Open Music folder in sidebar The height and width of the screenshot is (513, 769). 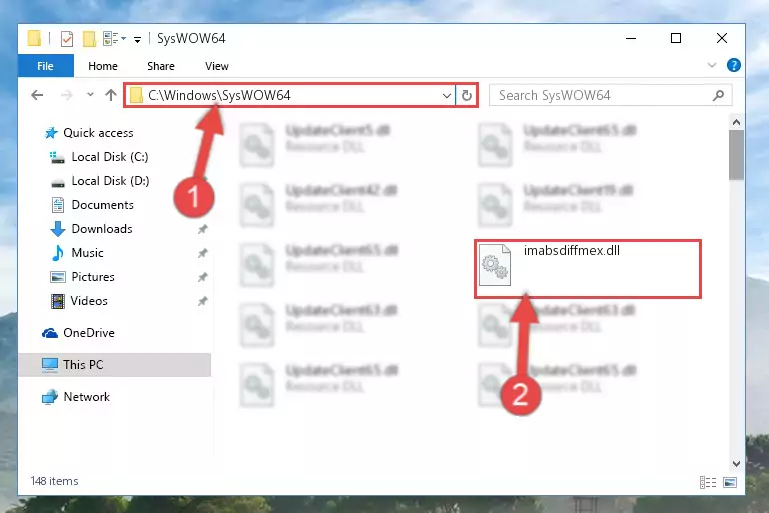pyautogui.click(x=87, y=253)
